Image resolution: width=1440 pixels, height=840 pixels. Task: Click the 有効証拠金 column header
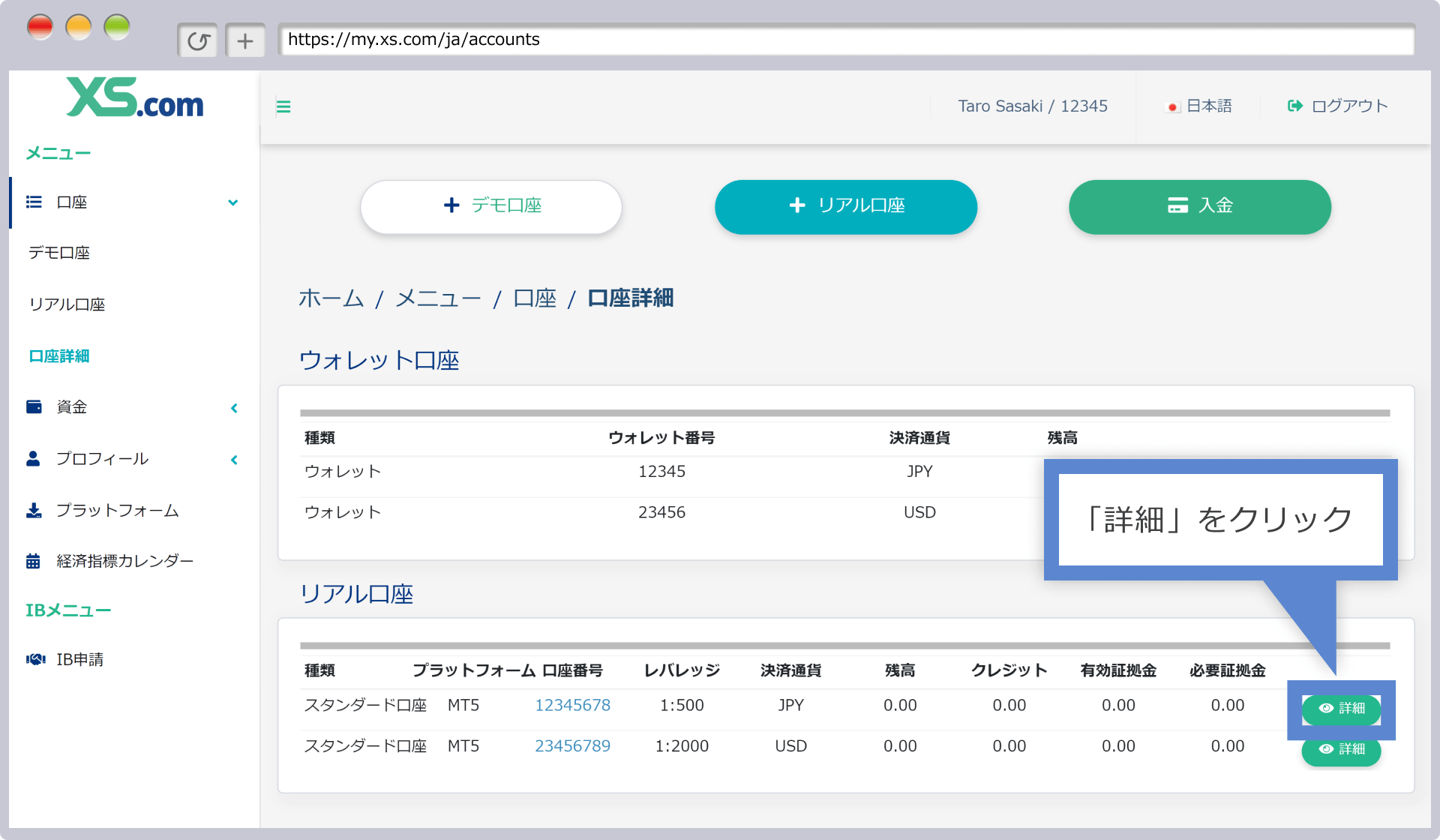click(x=1118, y=670)
